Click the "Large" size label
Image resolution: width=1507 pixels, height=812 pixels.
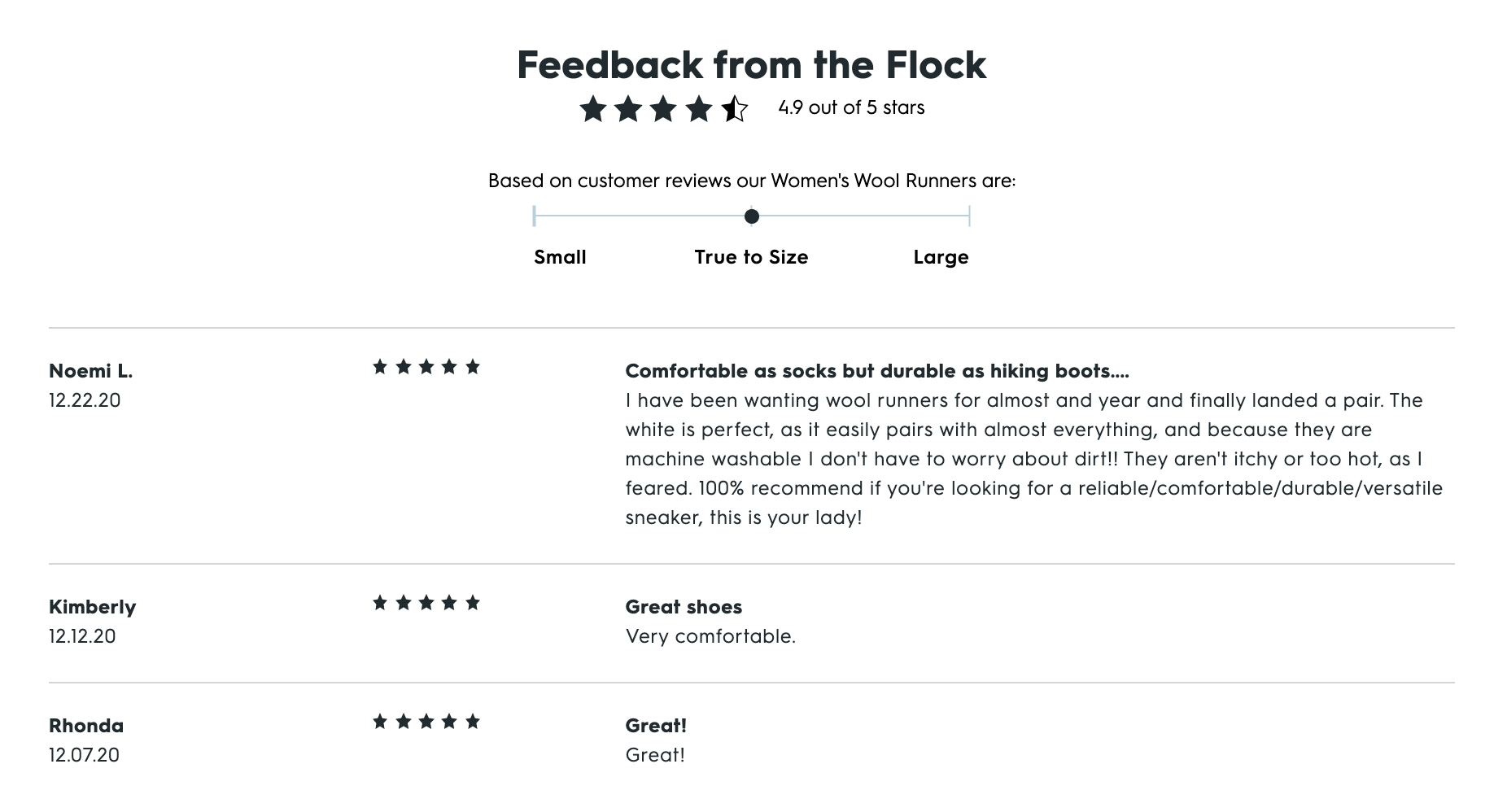(941, 257)
